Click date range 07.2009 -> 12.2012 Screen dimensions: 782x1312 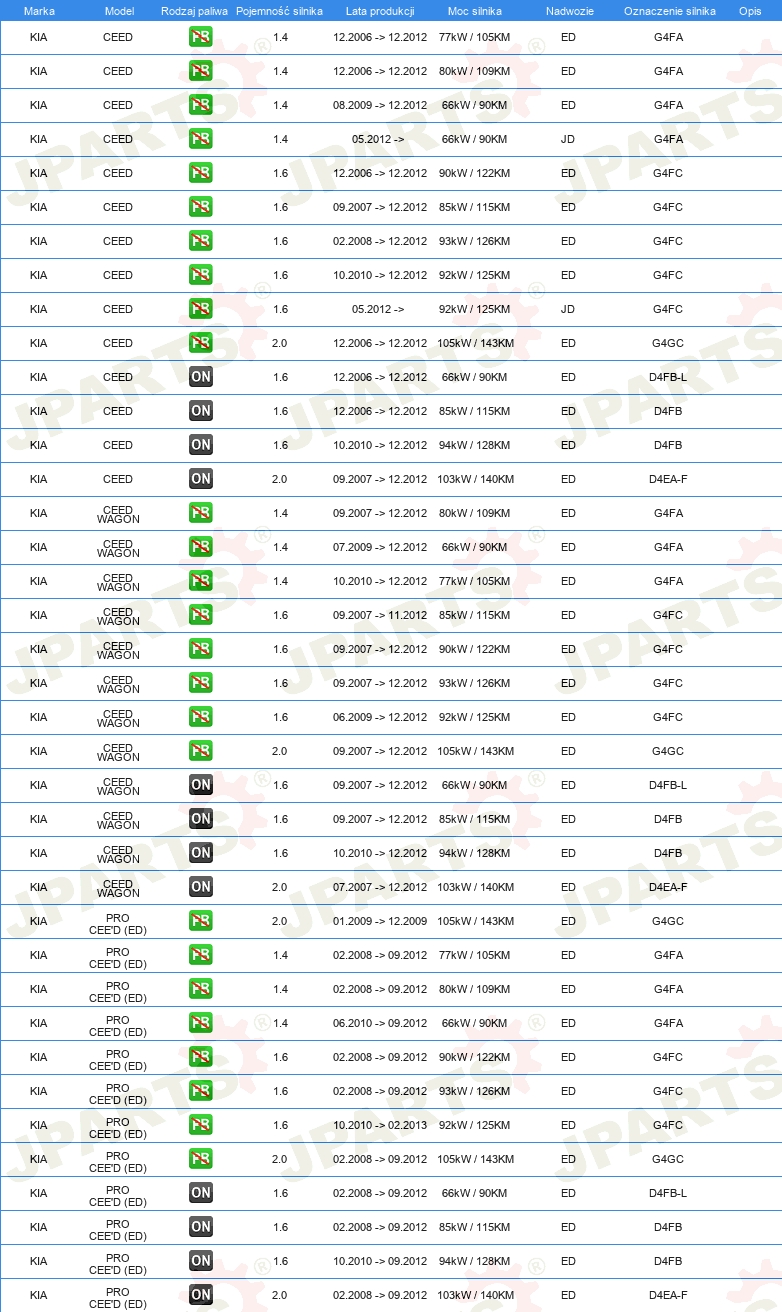coord(380,547)
